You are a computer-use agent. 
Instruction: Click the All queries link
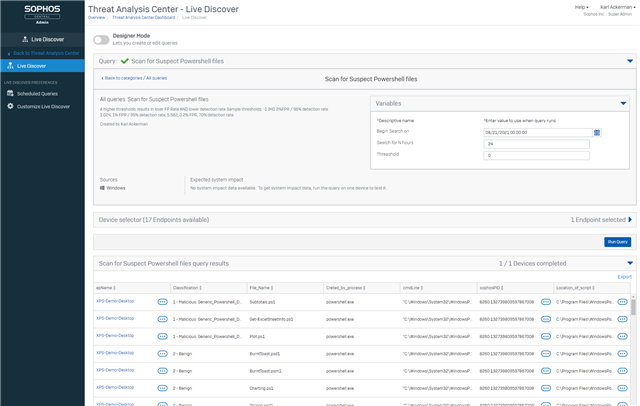156,78
